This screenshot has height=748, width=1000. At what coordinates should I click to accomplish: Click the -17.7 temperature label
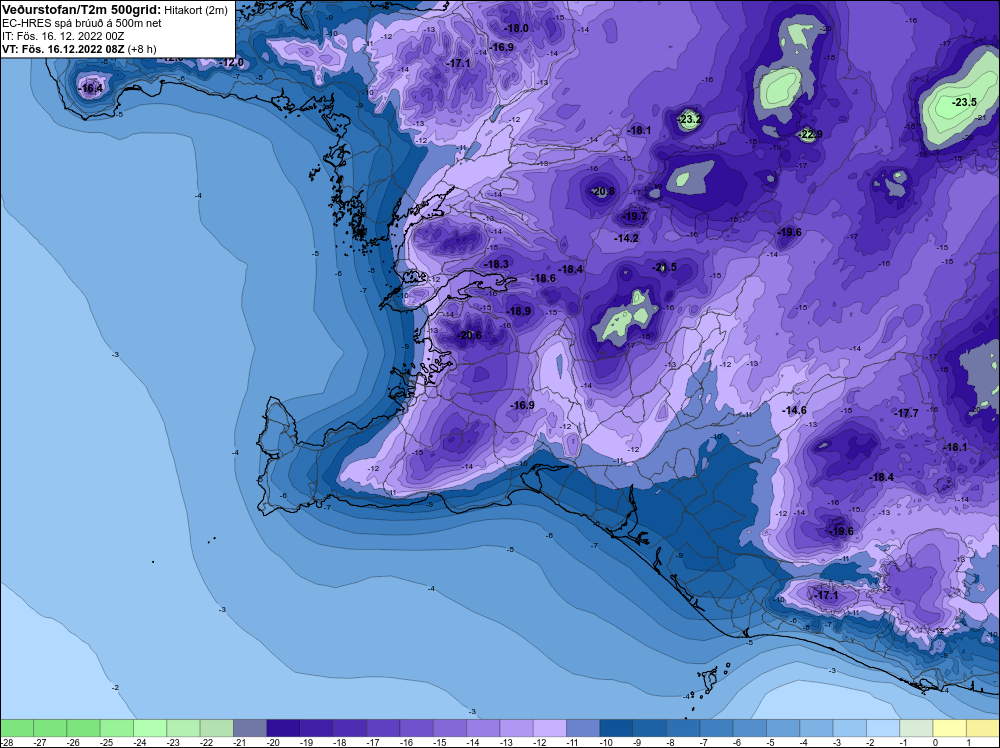[x=907, y=413]
